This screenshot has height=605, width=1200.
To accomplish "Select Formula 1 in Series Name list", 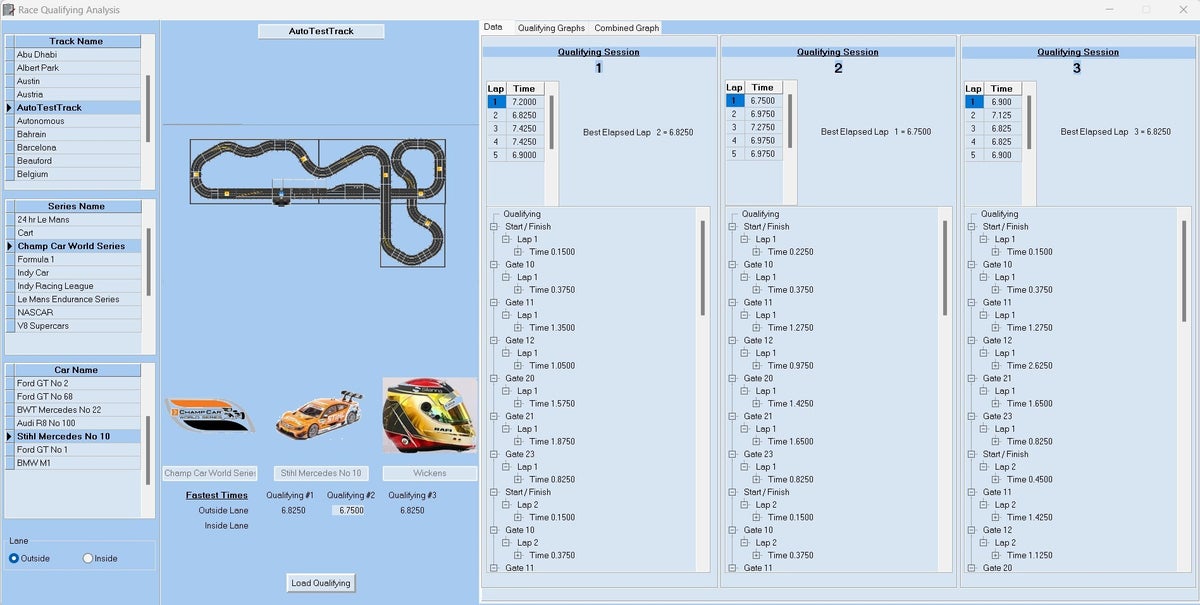I will (77, 259).
